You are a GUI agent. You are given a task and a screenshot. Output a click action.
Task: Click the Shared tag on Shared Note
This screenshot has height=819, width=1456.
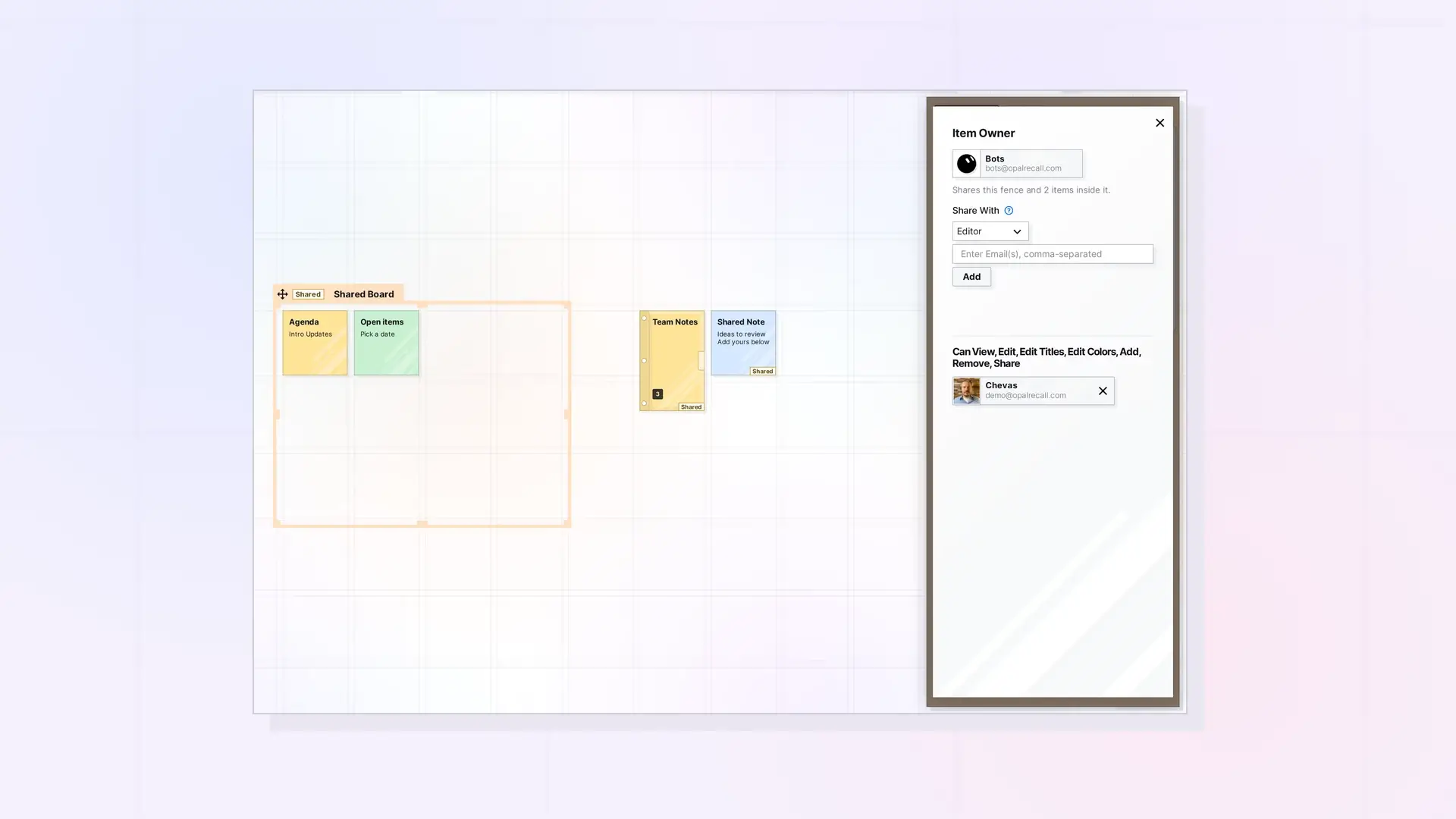pyautogui.click(x=762, y=372)
